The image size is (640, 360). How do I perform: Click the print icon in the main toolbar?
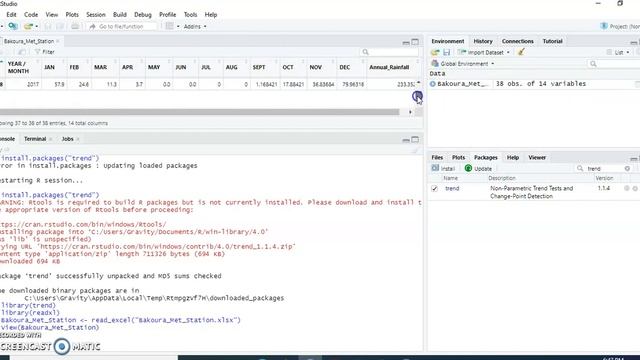[x=75, y=26]
